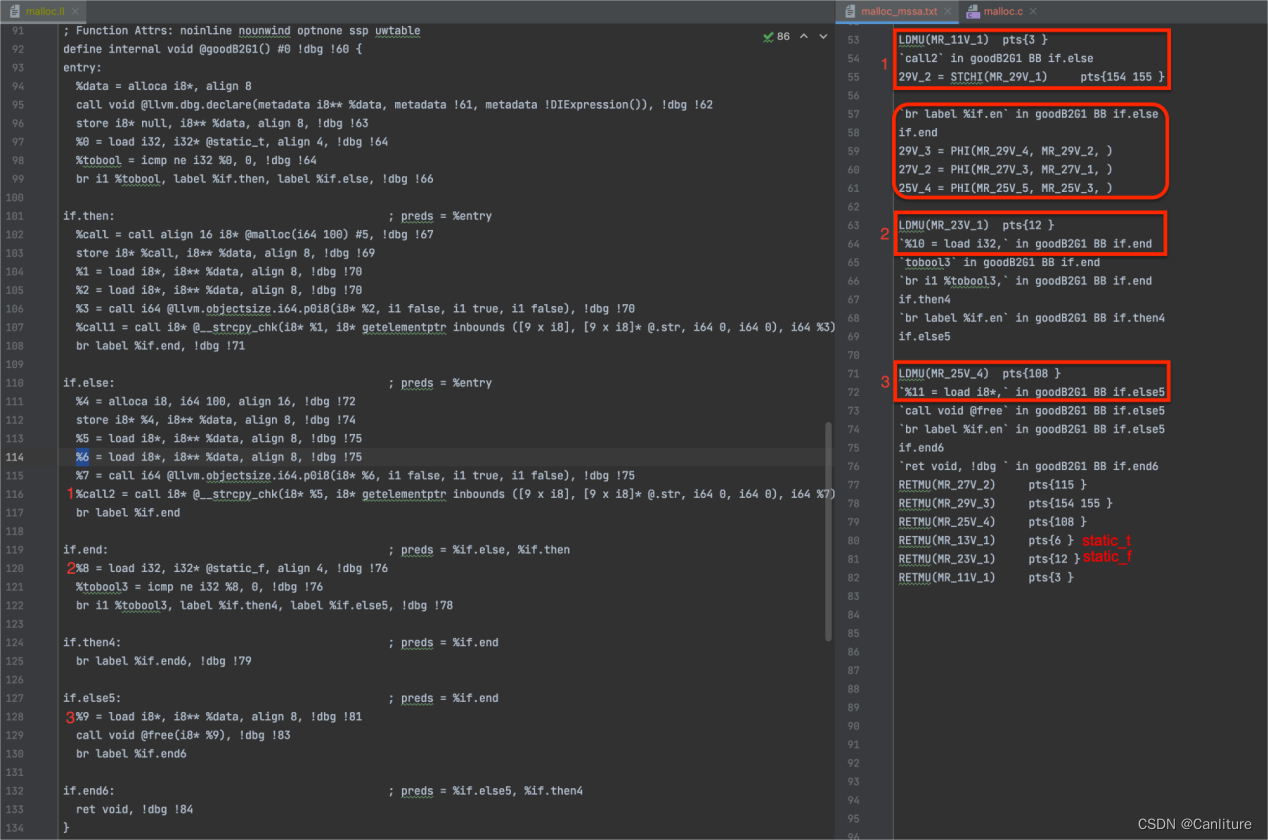
Task: Open the malloc.c tab
Action: [x=1005, y=11]
